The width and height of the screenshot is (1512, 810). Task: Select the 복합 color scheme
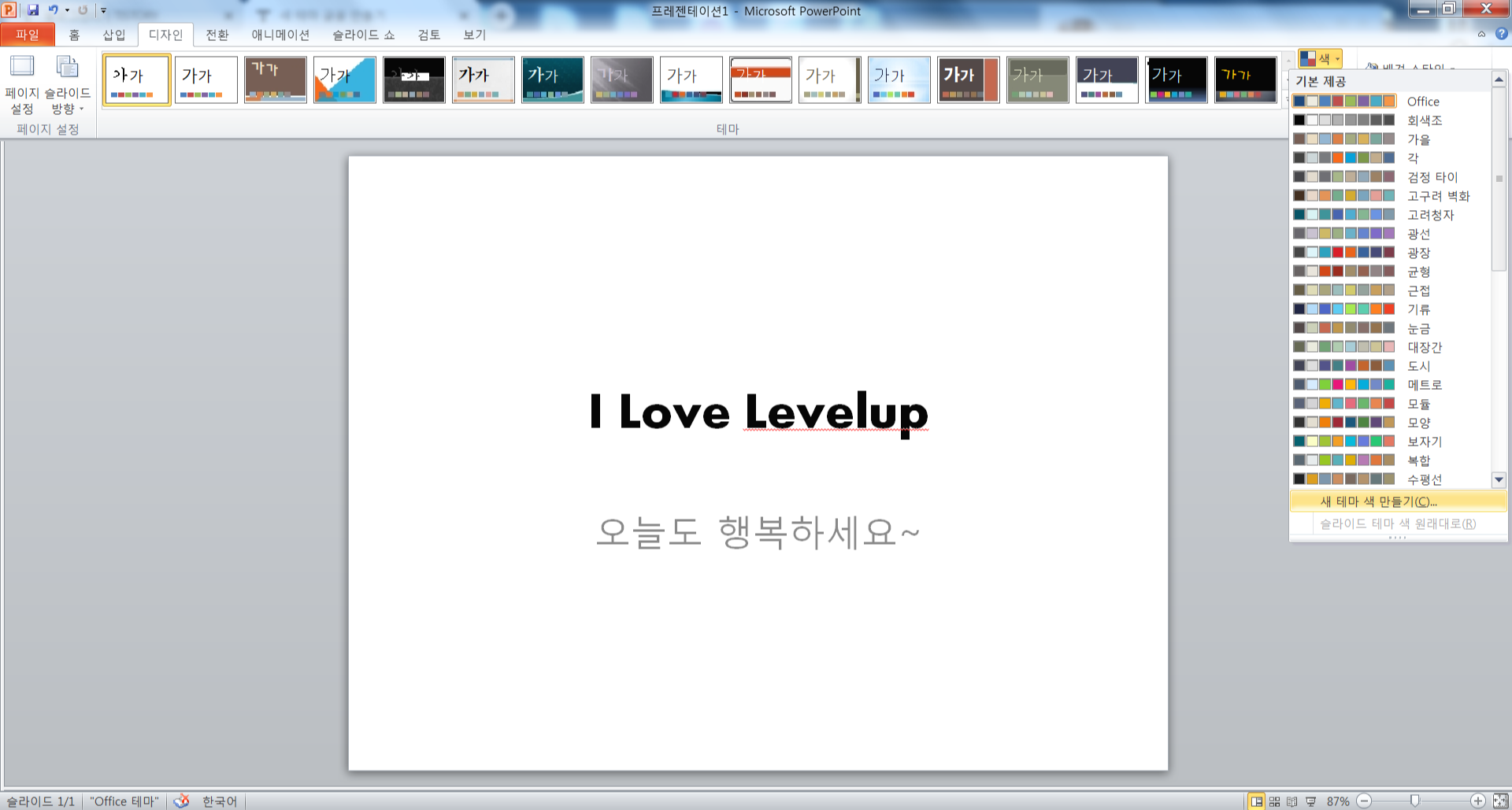click(x=1390, y=460)
